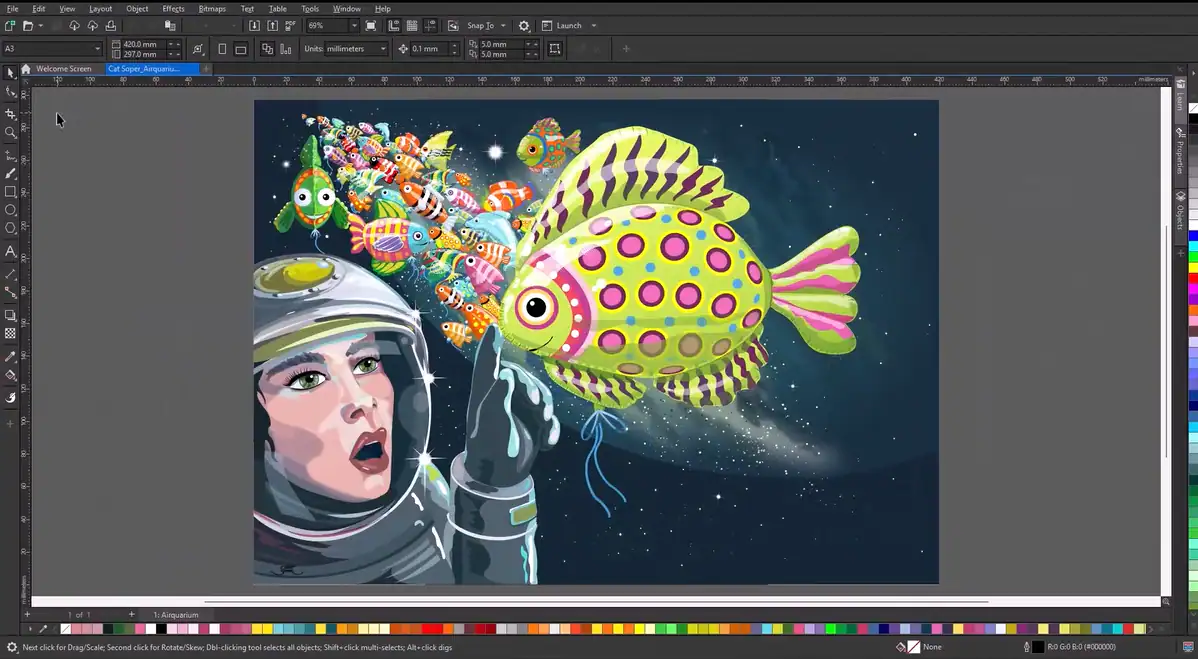Click the Launch button
The width and height of the screenshot is (1198, 659).
tap(566, 25)
